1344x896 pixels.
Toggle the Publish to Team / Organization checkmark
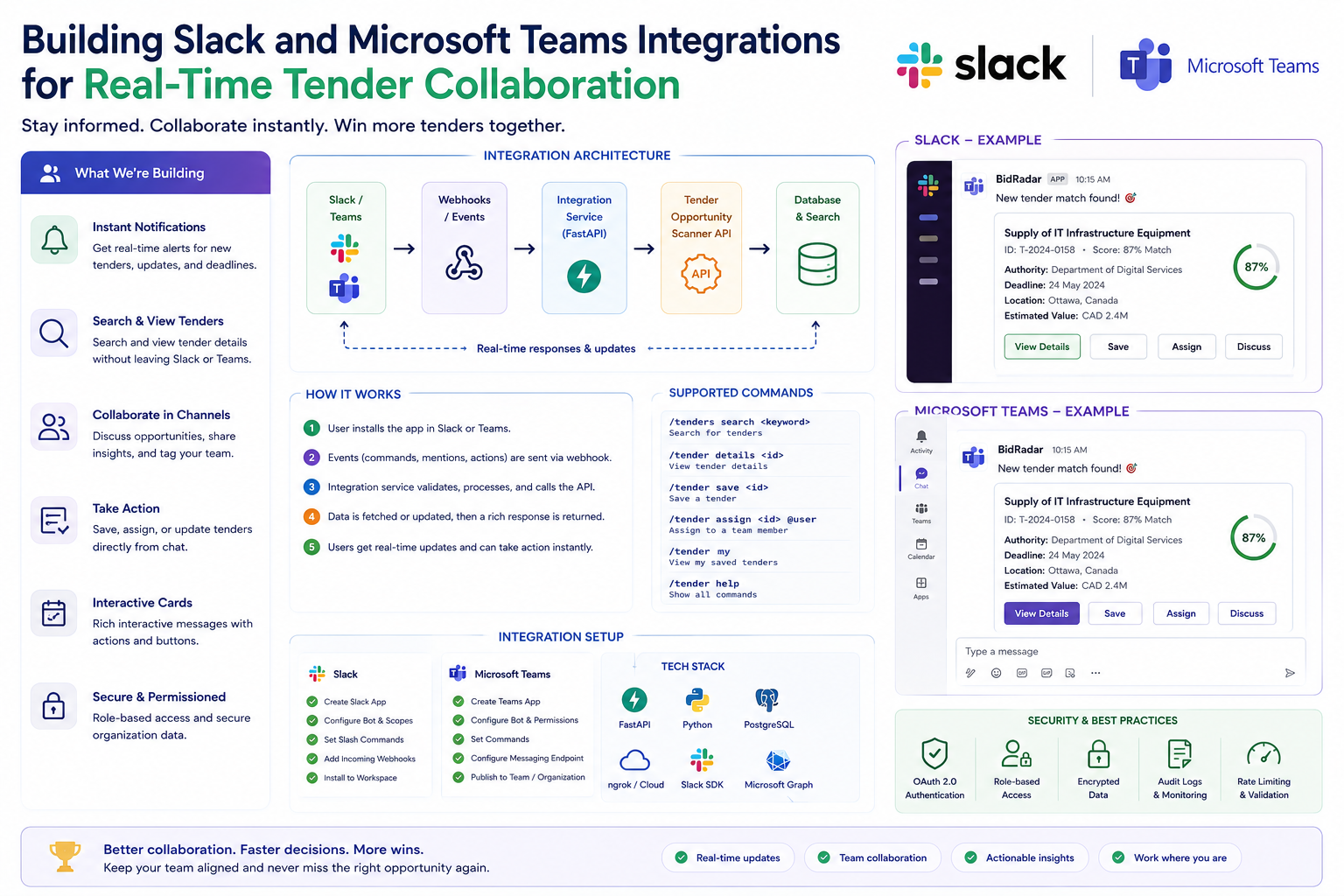coord(458,777)
